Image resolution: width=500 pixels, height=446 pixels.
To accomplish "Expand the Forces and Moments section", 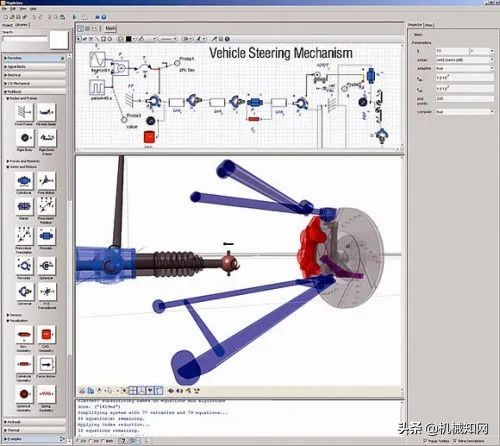I will (x=23, y=161).
